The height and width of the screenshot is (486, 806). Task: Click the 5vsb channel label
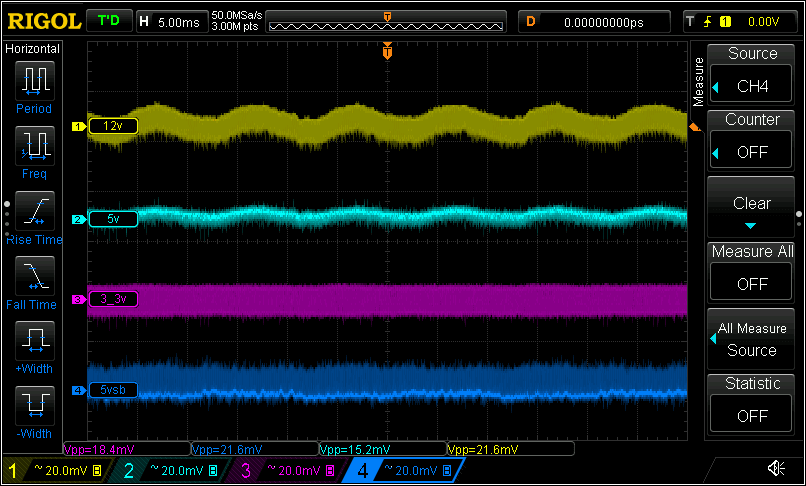pos(113,390)
